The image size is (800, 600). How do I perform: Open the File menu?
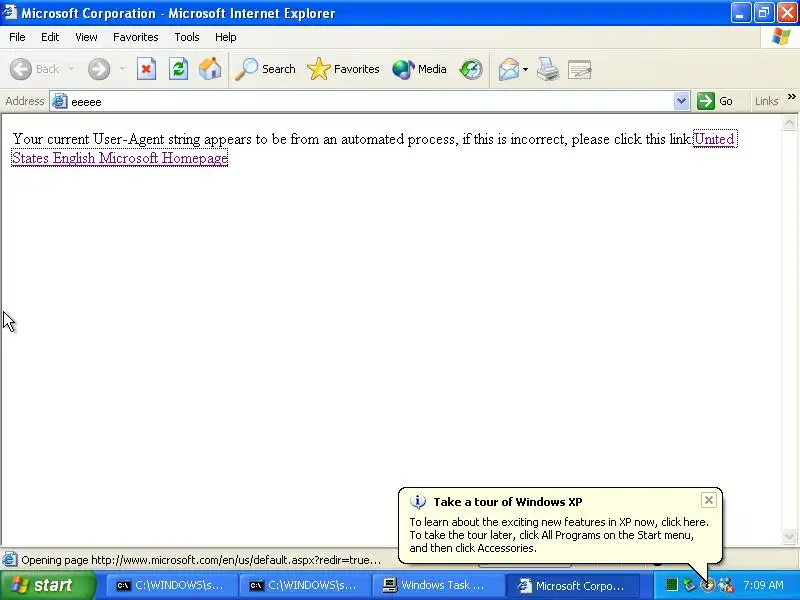tap(17, 37)
